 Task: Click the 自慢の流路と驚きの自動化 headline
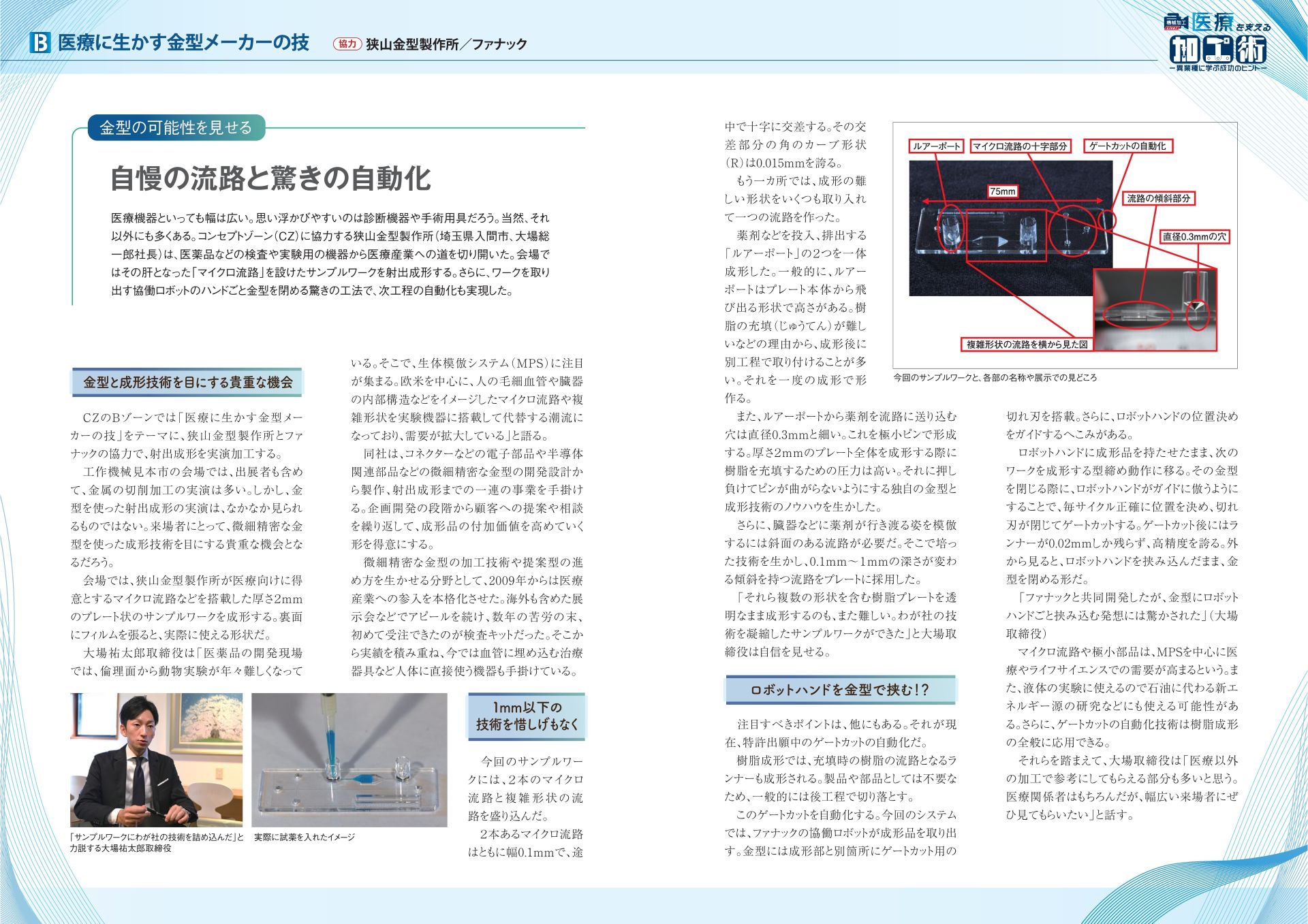pos(270,178)
